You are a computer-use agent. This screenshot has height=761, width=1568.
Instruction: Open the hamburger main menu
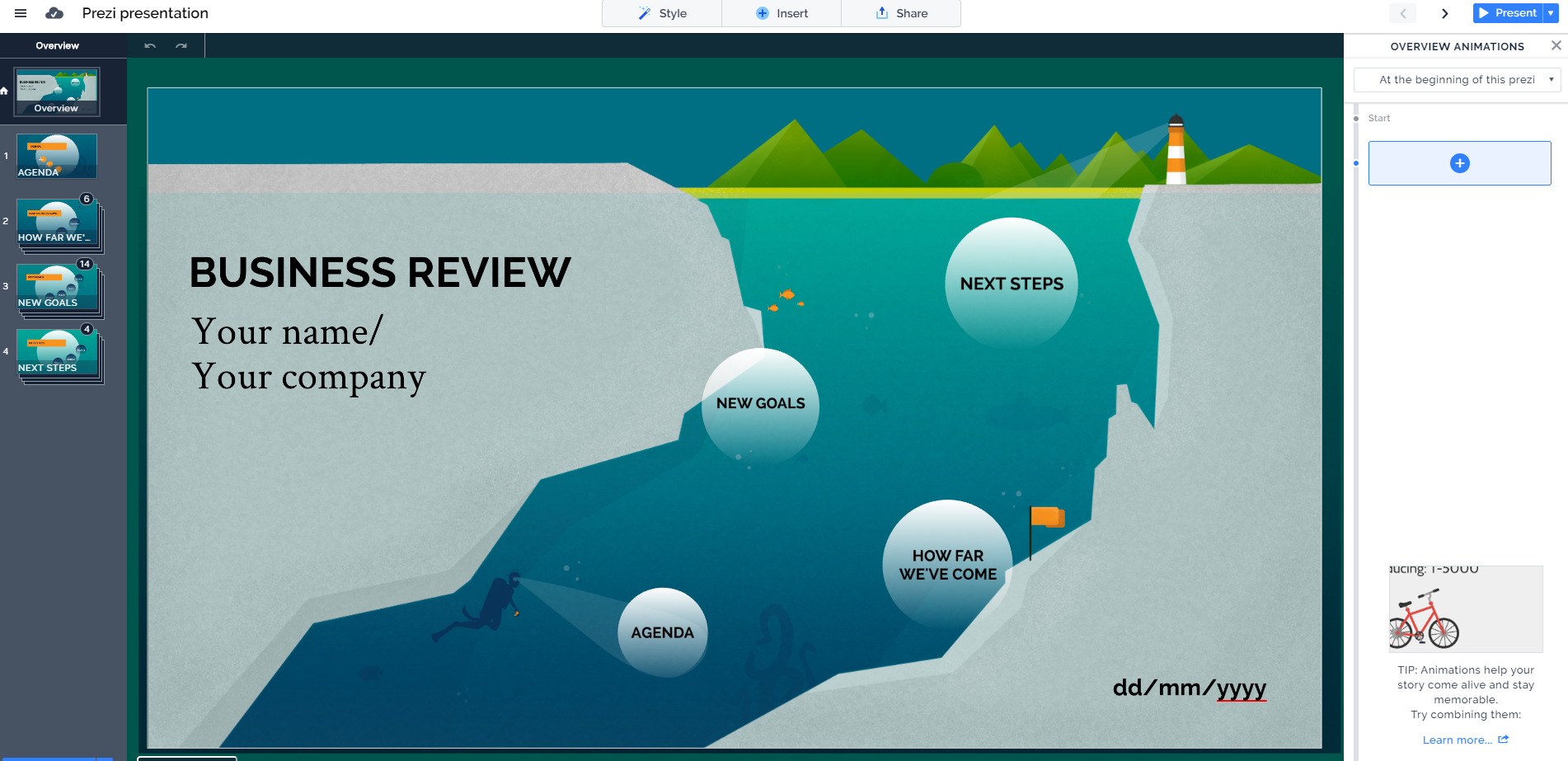[x=21, y=13]
